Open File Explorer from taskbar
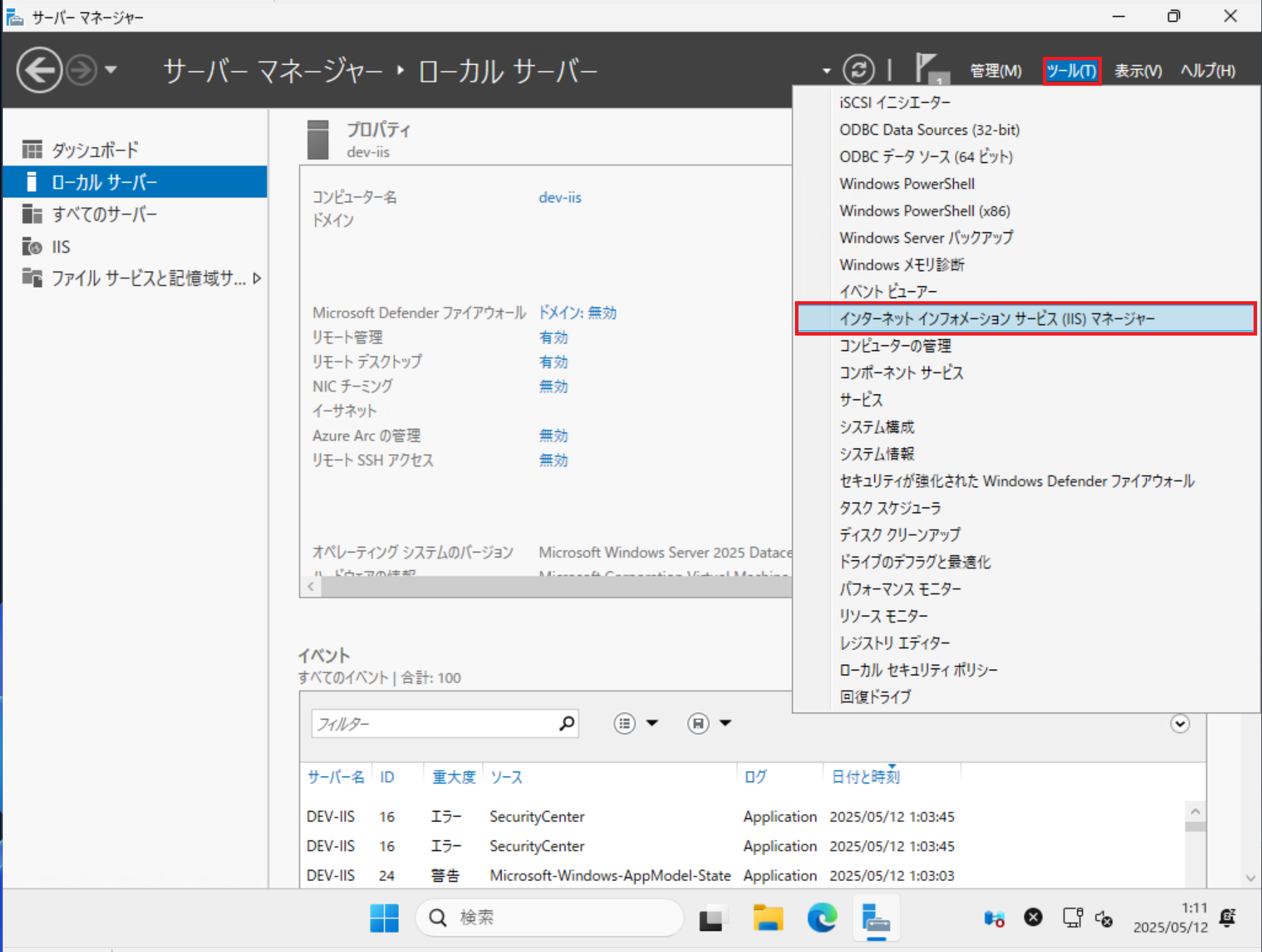The image size is (1262, 952). tap(768, 918)
